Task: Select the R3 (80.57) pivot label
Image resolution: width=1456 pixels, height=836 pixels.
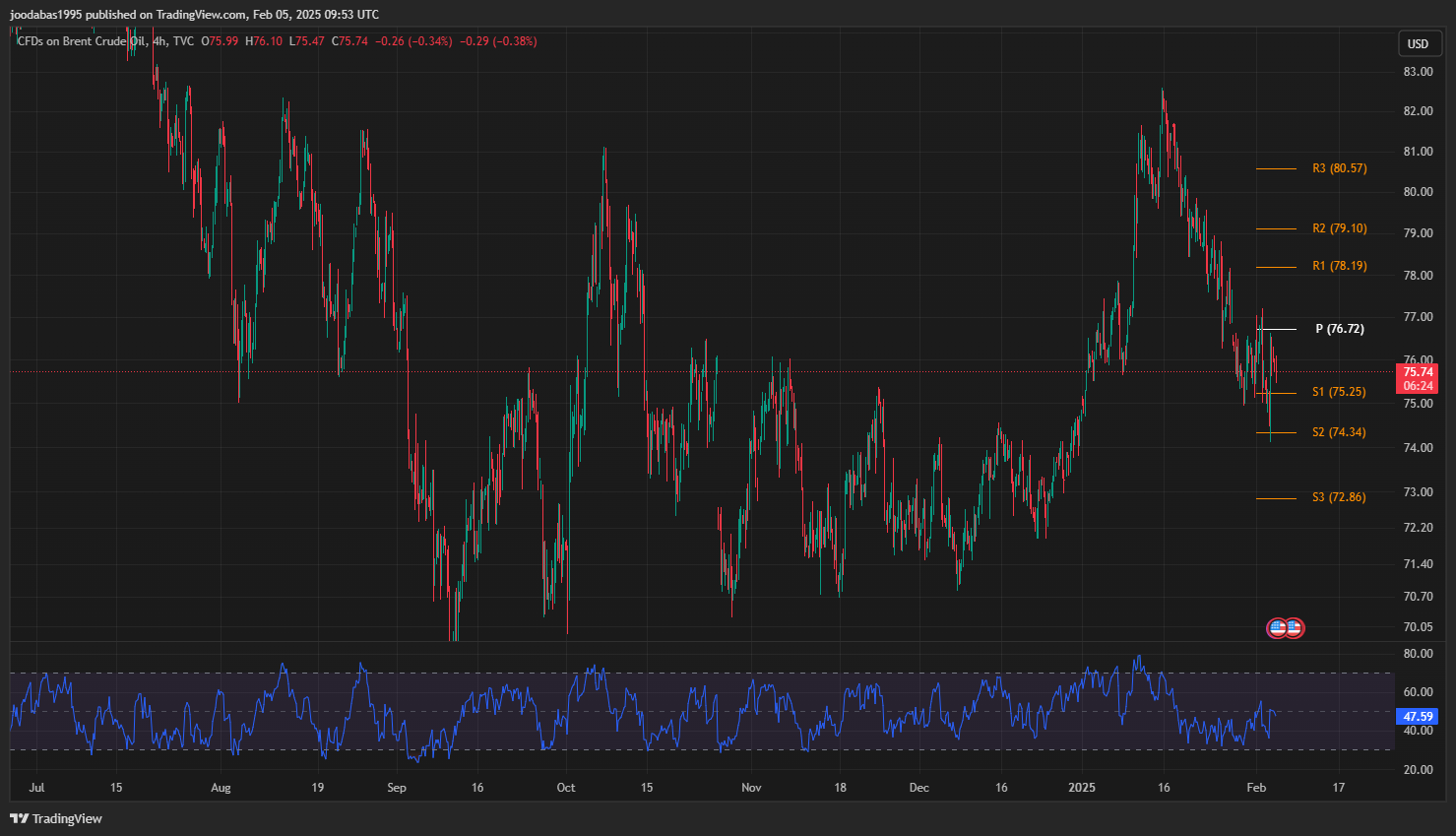Action: tap(1339, 168)
